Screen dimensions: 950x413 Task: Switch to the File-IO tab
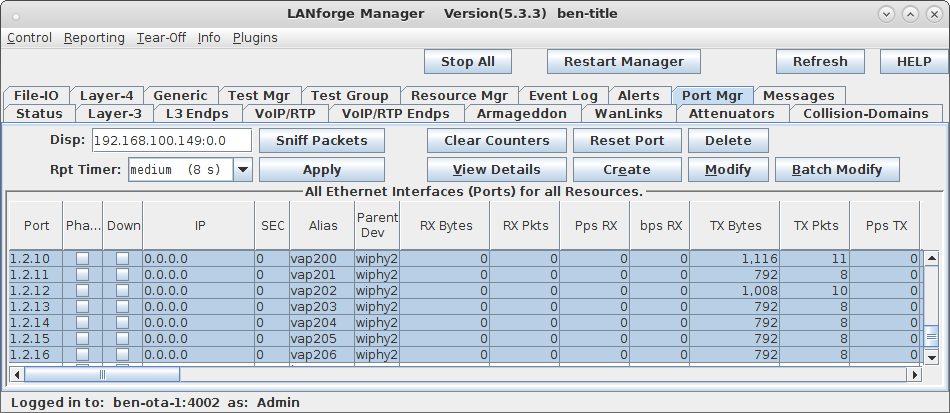coord(36,96)
